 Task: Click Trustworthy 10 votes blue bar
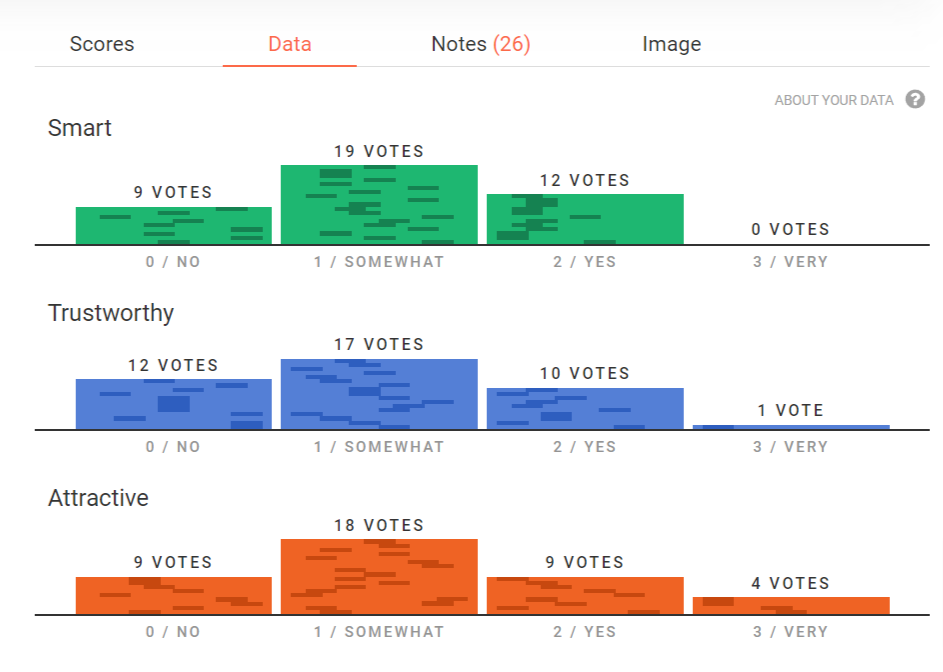tap(585, 409)
